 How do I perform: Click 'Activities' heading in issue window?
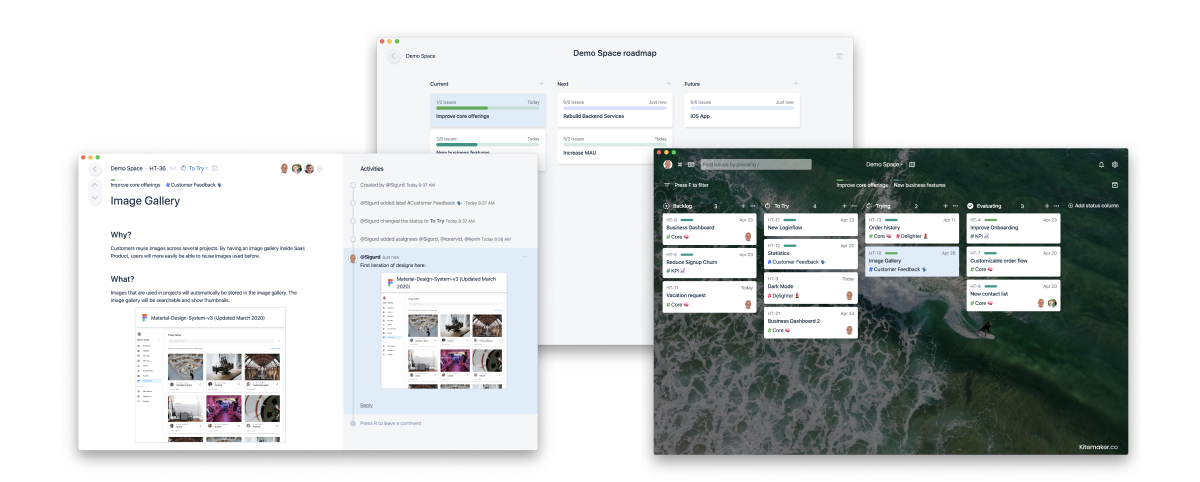[372, 169]
